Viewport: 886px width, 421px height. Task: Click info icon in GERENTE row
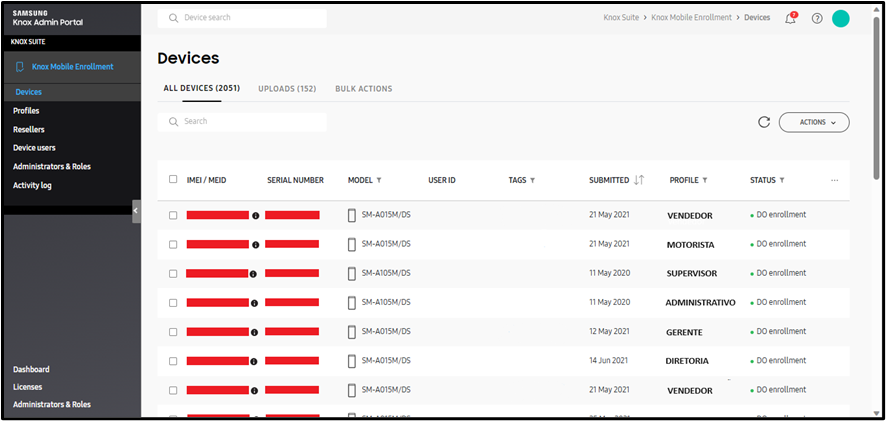[254, 332]
